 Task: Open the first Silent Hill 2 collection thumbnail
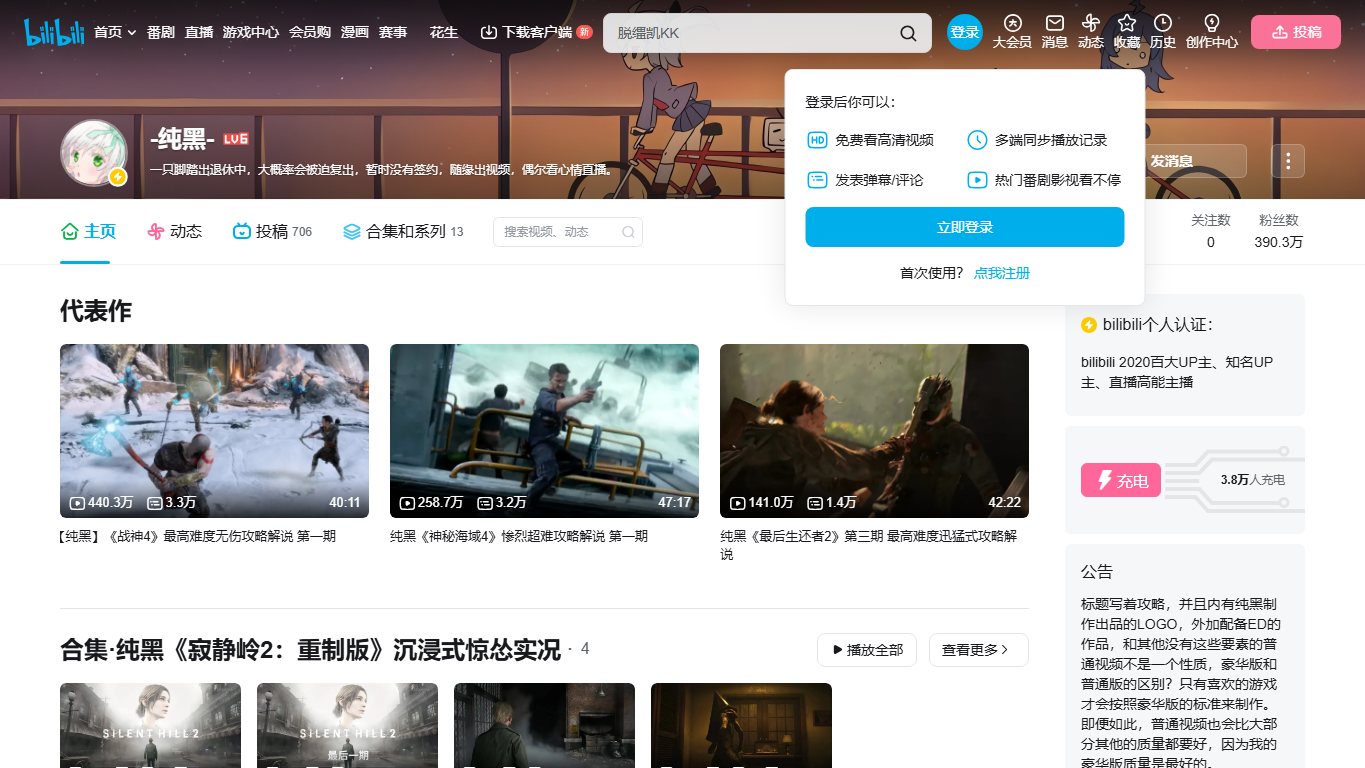pos(150,725)
